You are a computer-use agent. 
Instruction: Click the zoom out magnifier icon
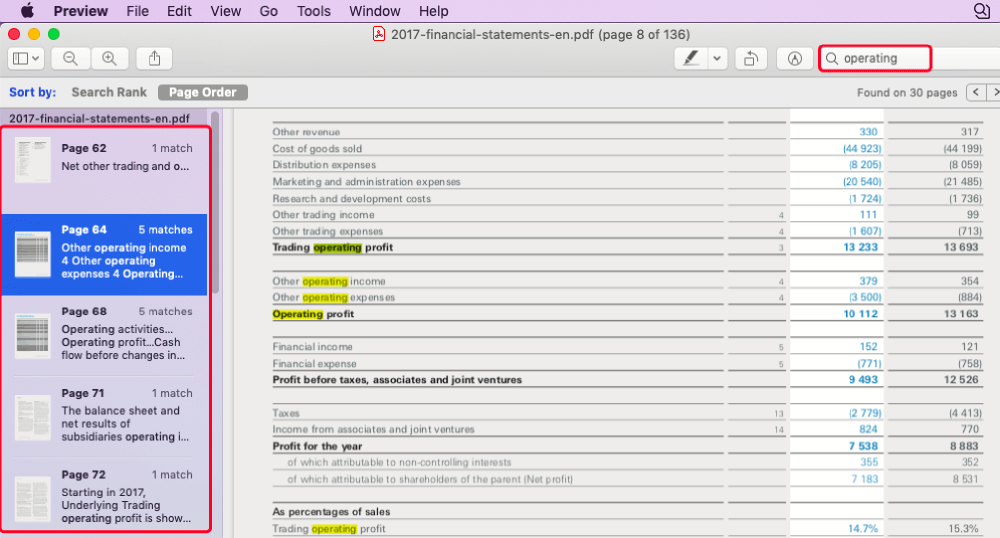click(x=70, y=59)
